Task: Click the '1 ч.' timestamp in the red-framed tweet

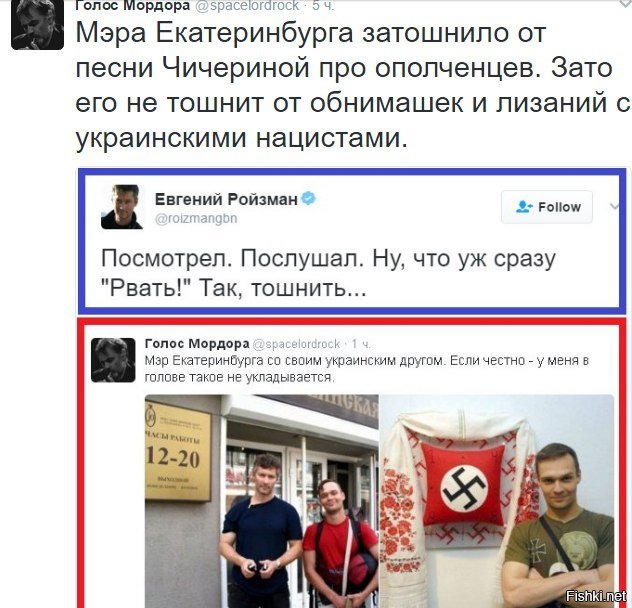Action: (x=361, y=344)
